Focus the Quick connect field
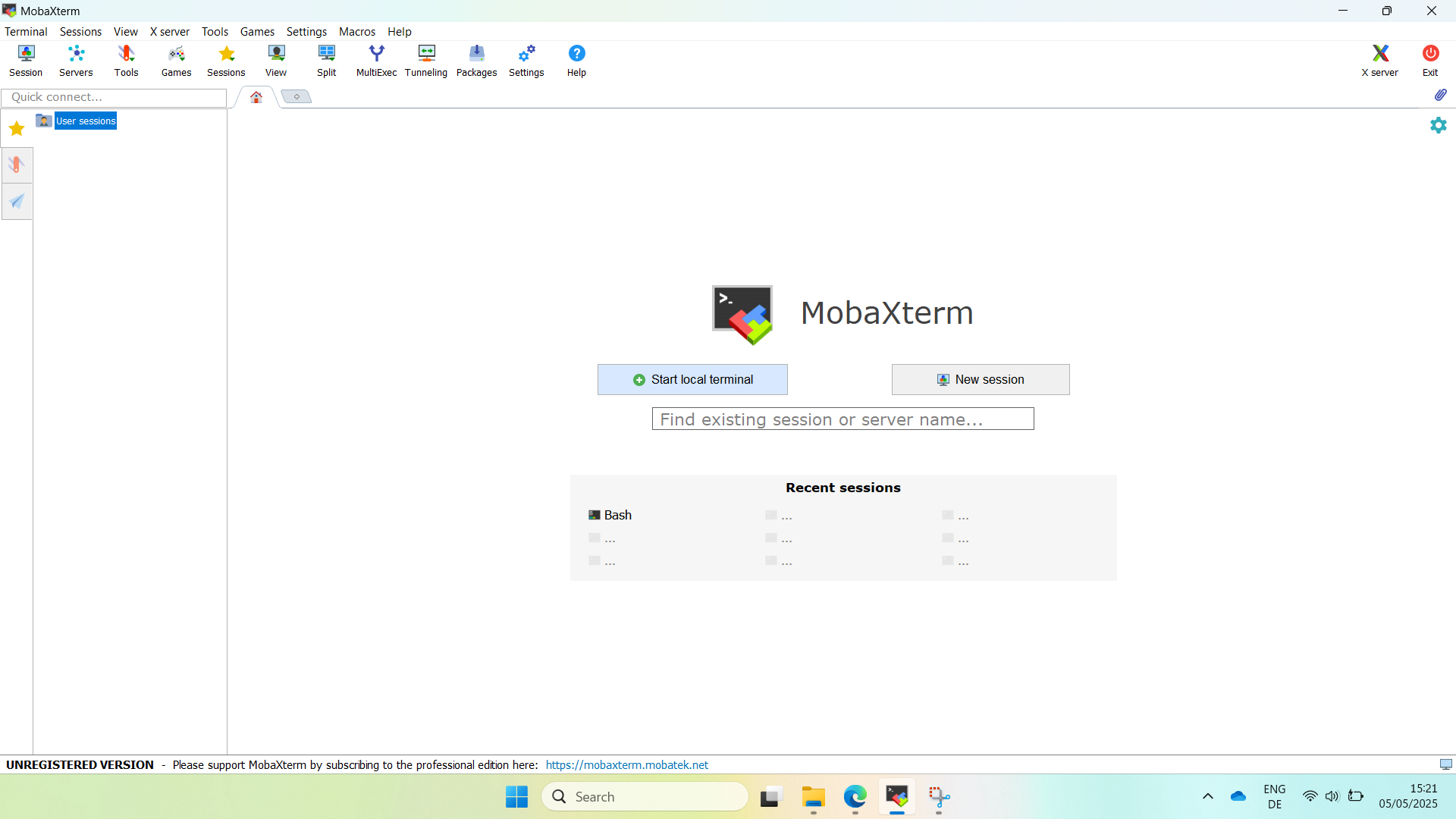Viewport: 1456px width, 819px height. [114, 97]
